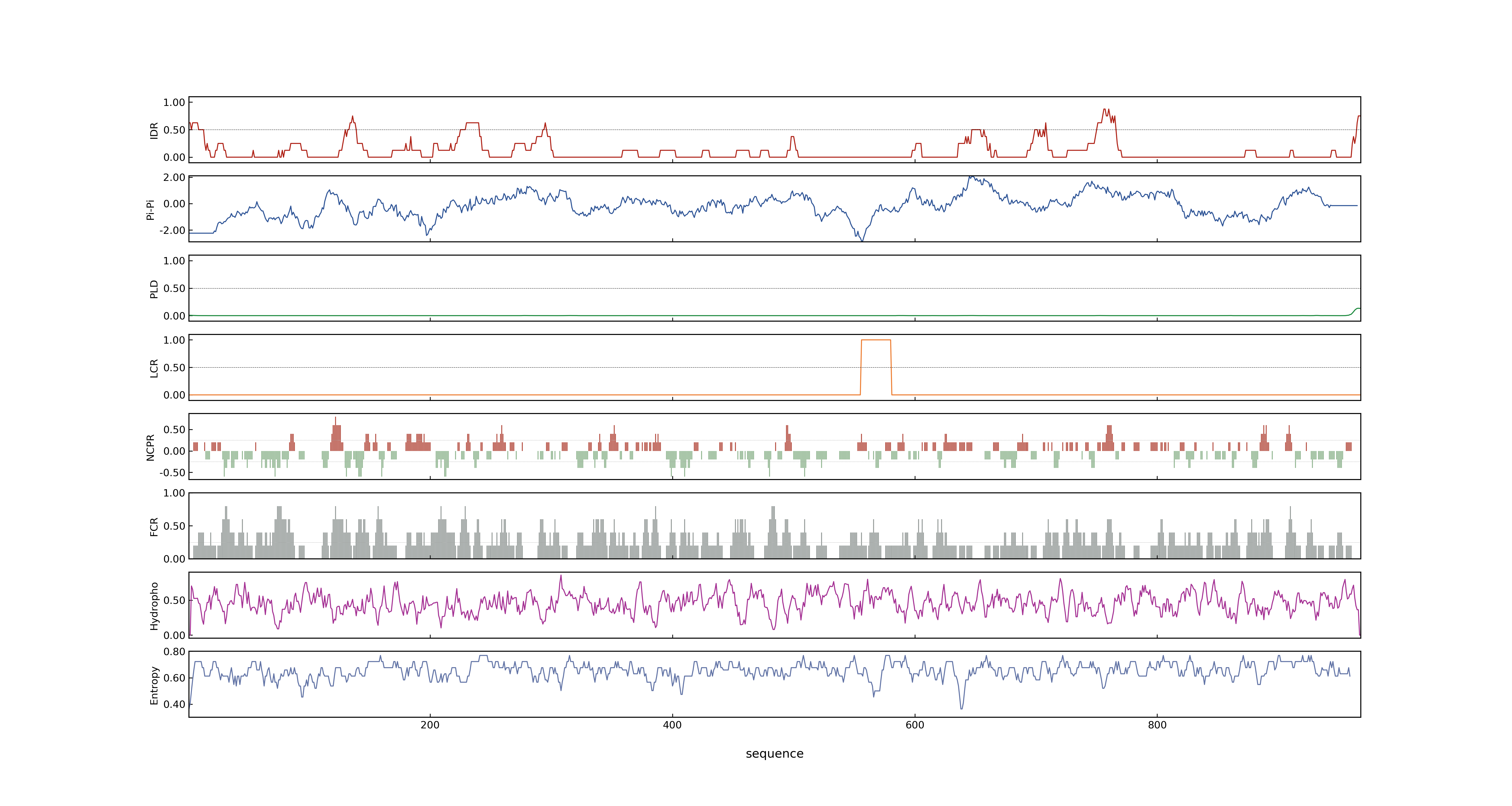Click the 1.00 tick on LCR axis
Viewport: 1512px width, 806px height.
point(174,340)
